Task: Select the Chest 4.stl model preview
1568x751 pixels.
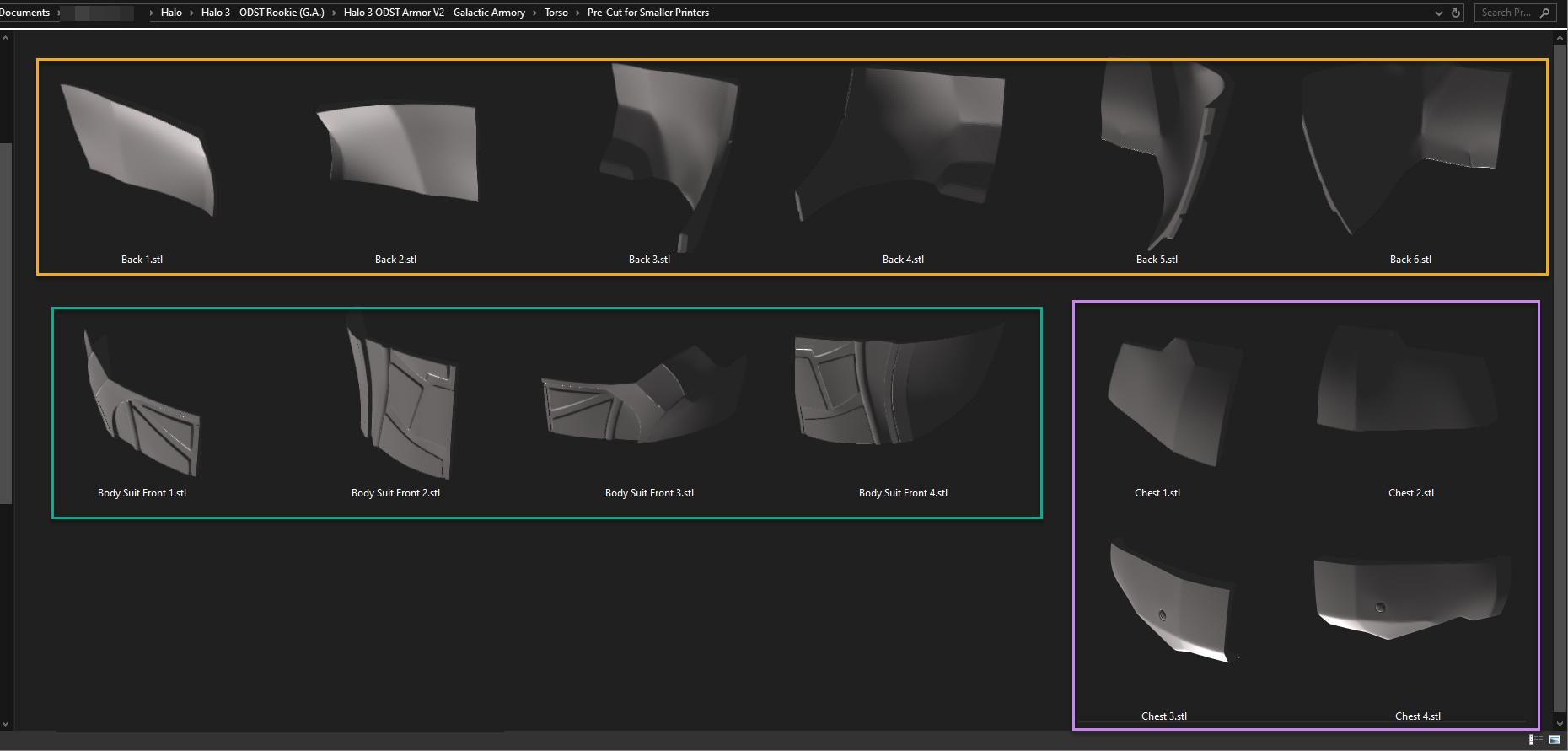Action: coord(1413,597)
